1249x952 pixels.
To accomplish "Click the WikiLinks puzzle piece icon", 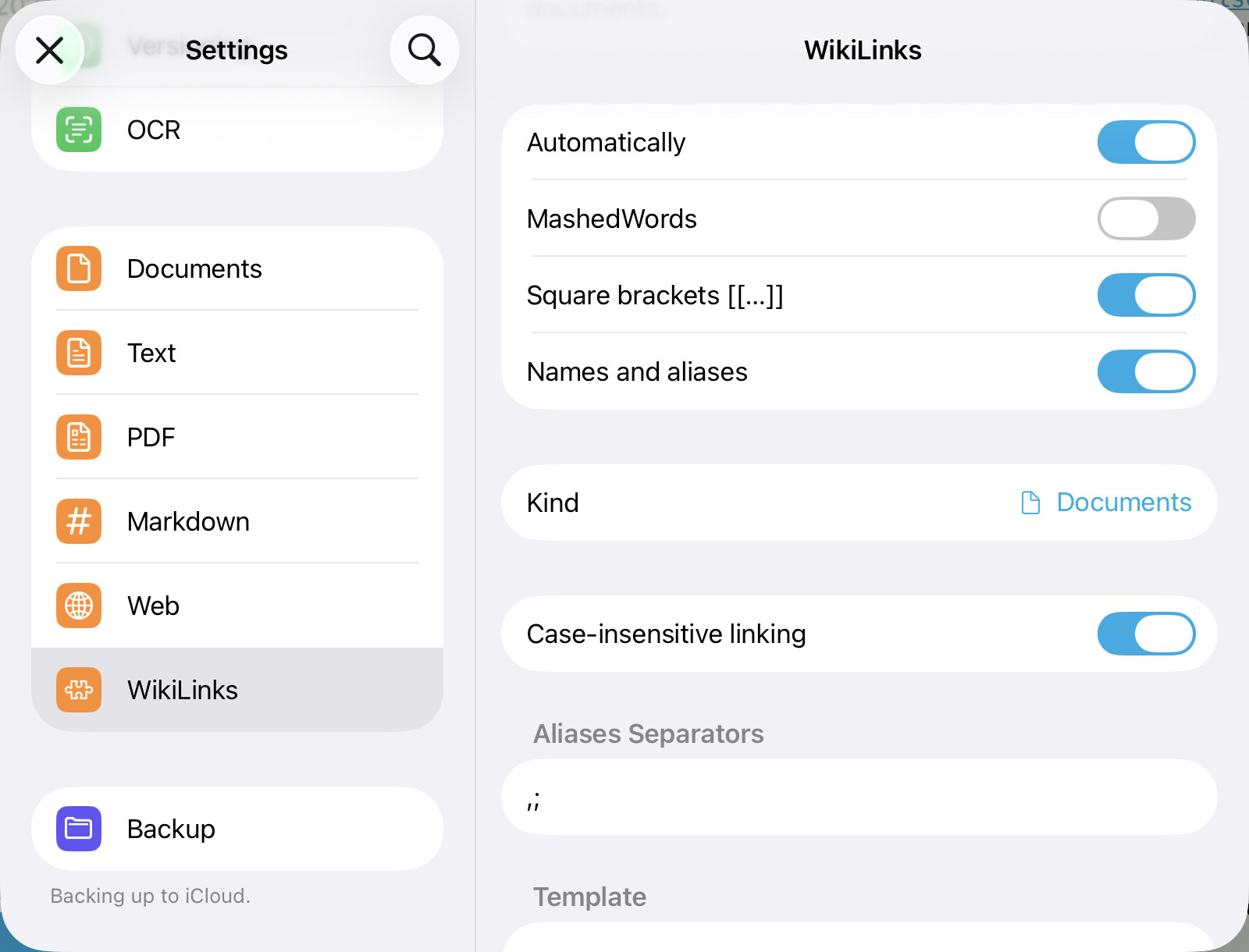I will (x=79, y=690).
